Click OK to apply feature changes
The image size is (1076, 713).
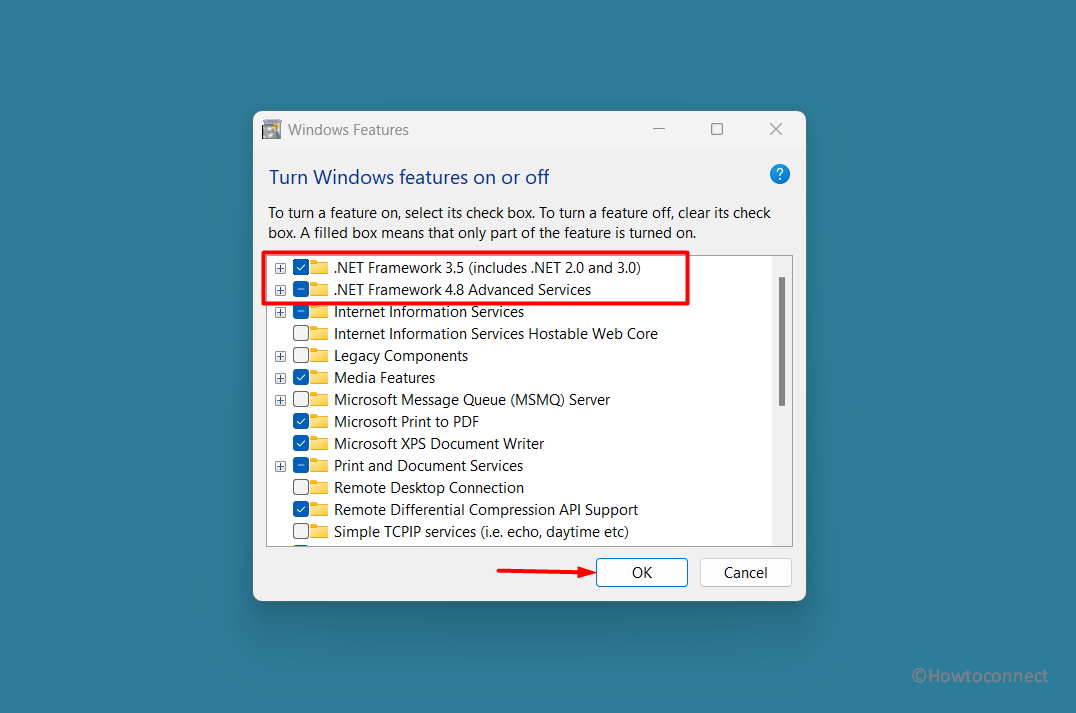[x=642, y=572]
